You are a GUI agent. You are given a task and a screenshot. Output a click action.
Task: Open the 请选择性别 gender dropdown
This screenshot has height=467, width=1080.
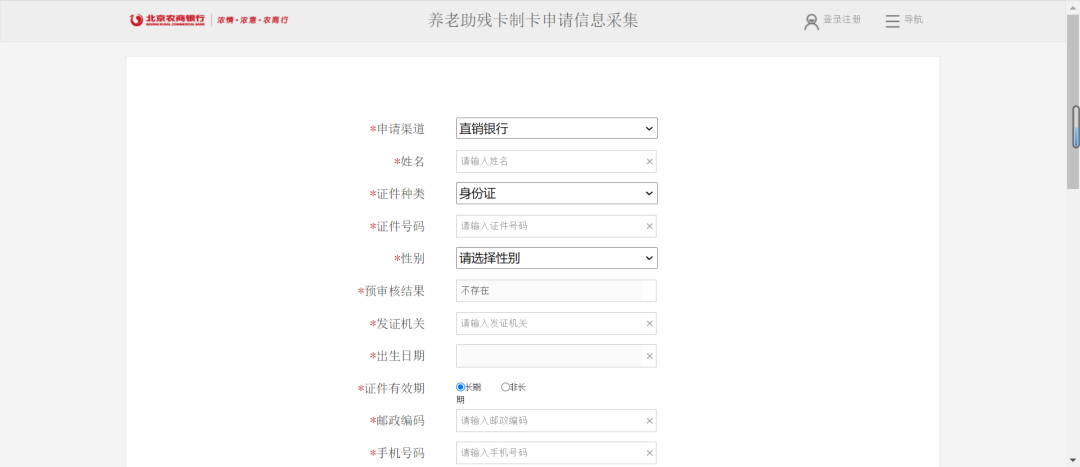pyautogui.click(x=556, y=258)
